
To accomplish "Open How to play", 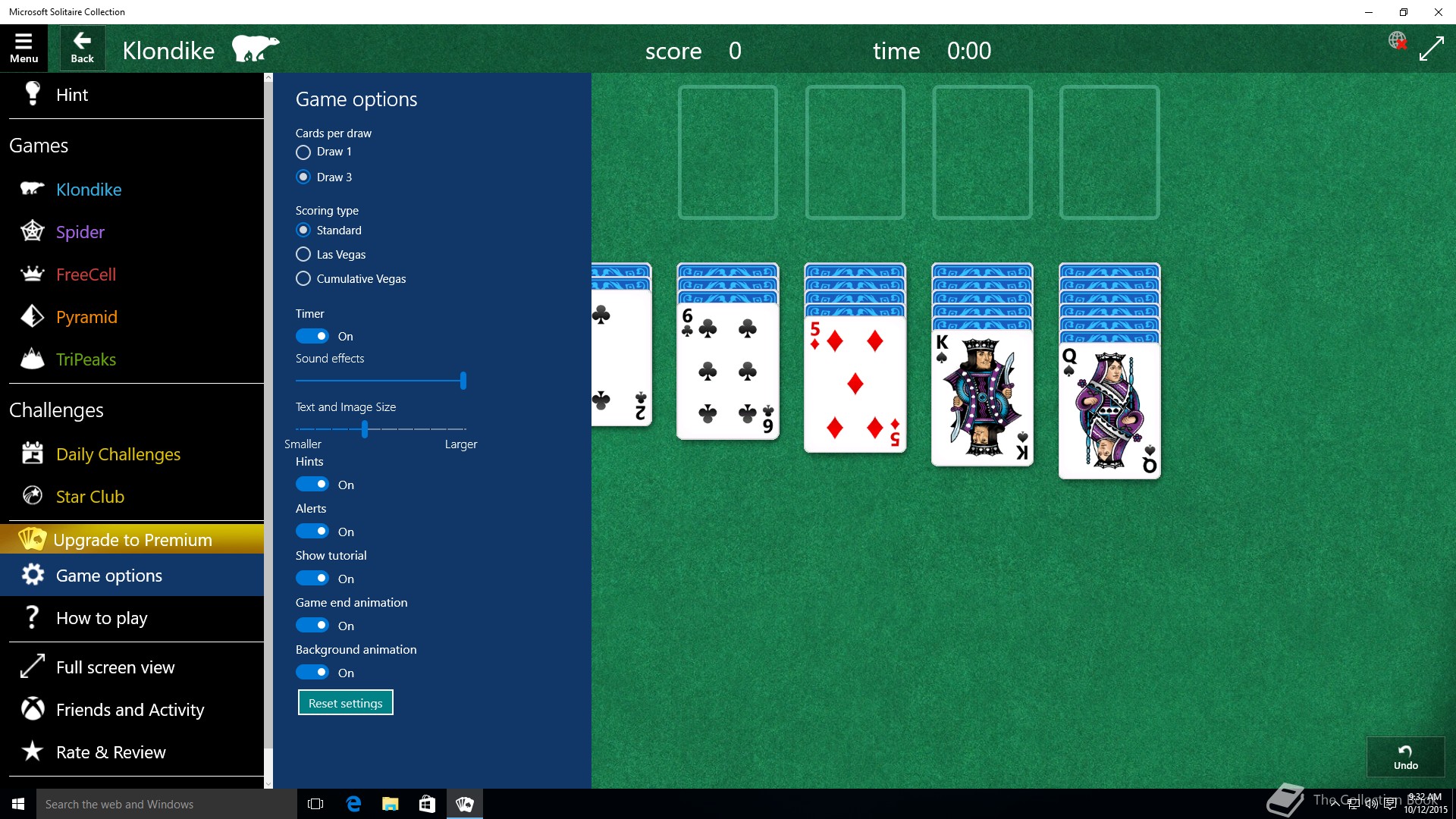I will (x=132, y=618).
